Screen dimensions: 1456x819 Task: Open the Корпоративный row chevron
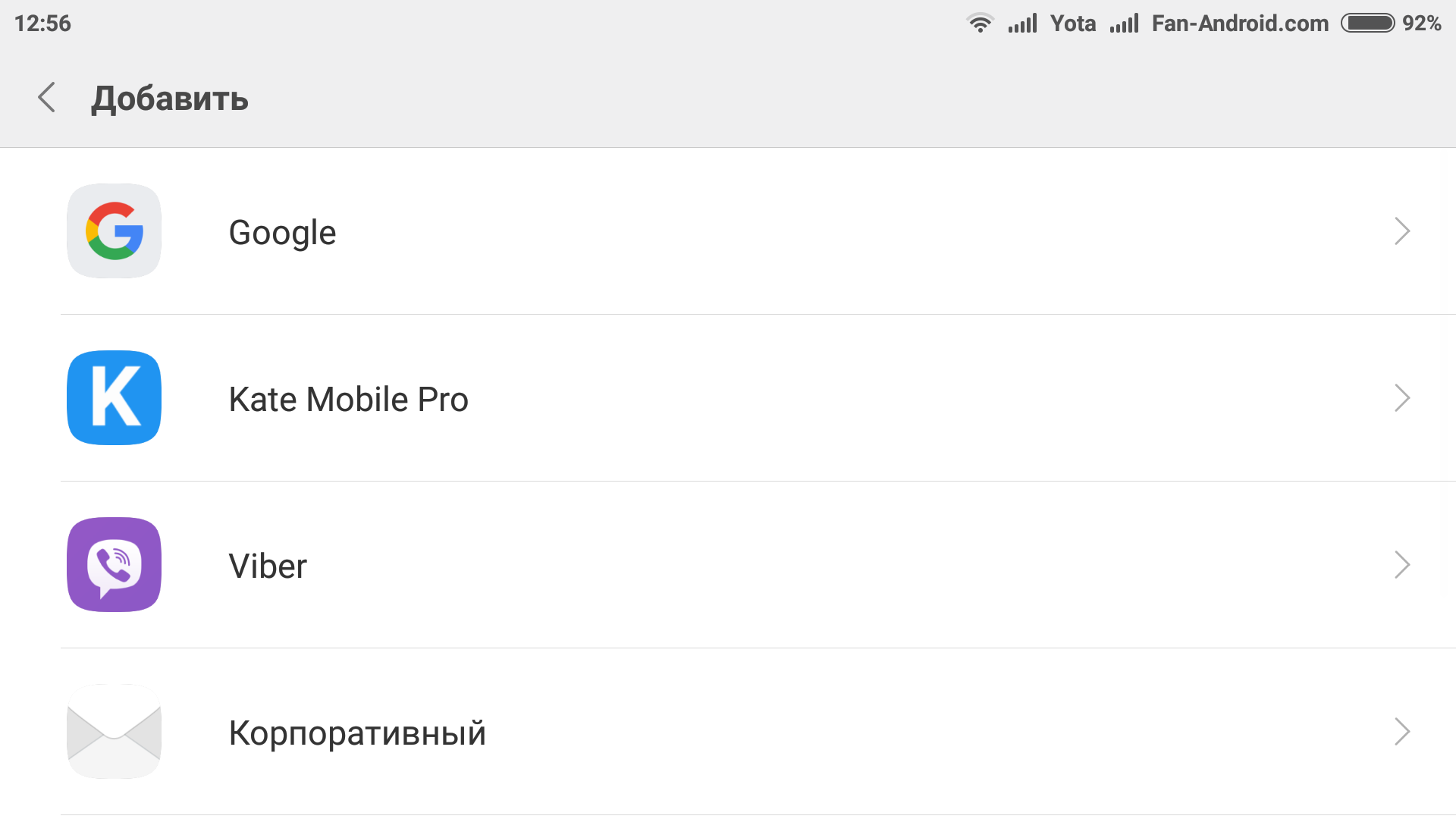tap(1402, 732)
